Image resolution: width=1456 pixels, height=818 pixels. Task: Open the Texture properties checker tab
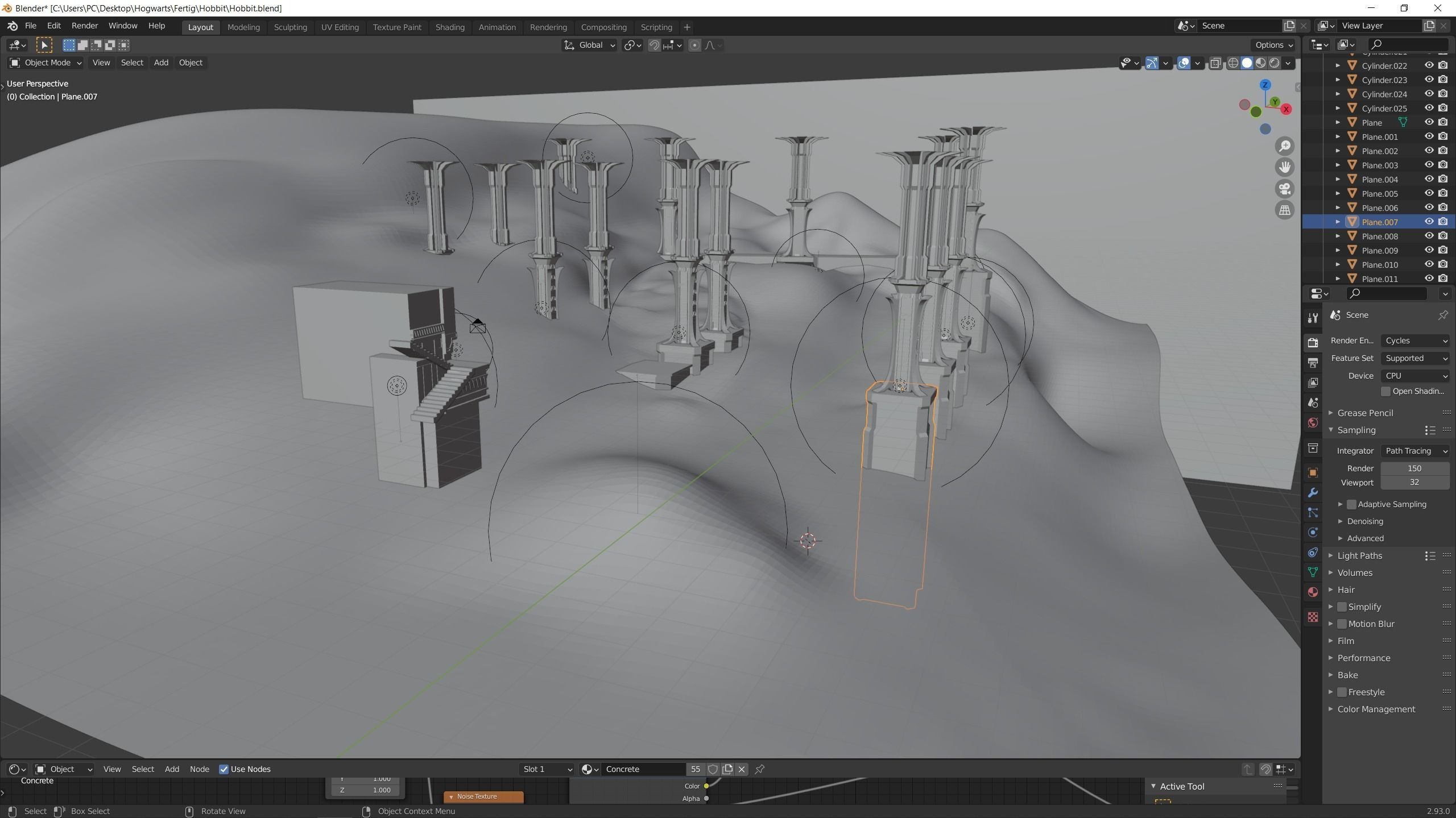(x=1313, y=617)
